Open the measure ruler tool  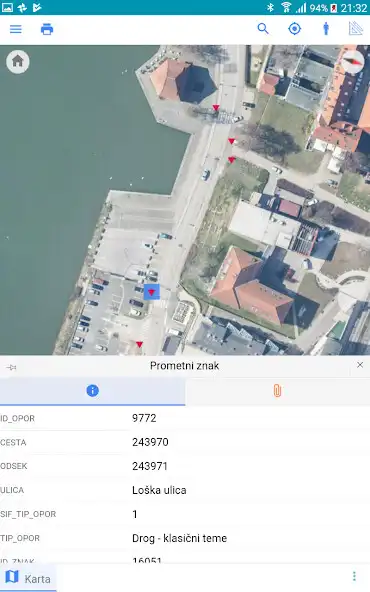[355, 28]
